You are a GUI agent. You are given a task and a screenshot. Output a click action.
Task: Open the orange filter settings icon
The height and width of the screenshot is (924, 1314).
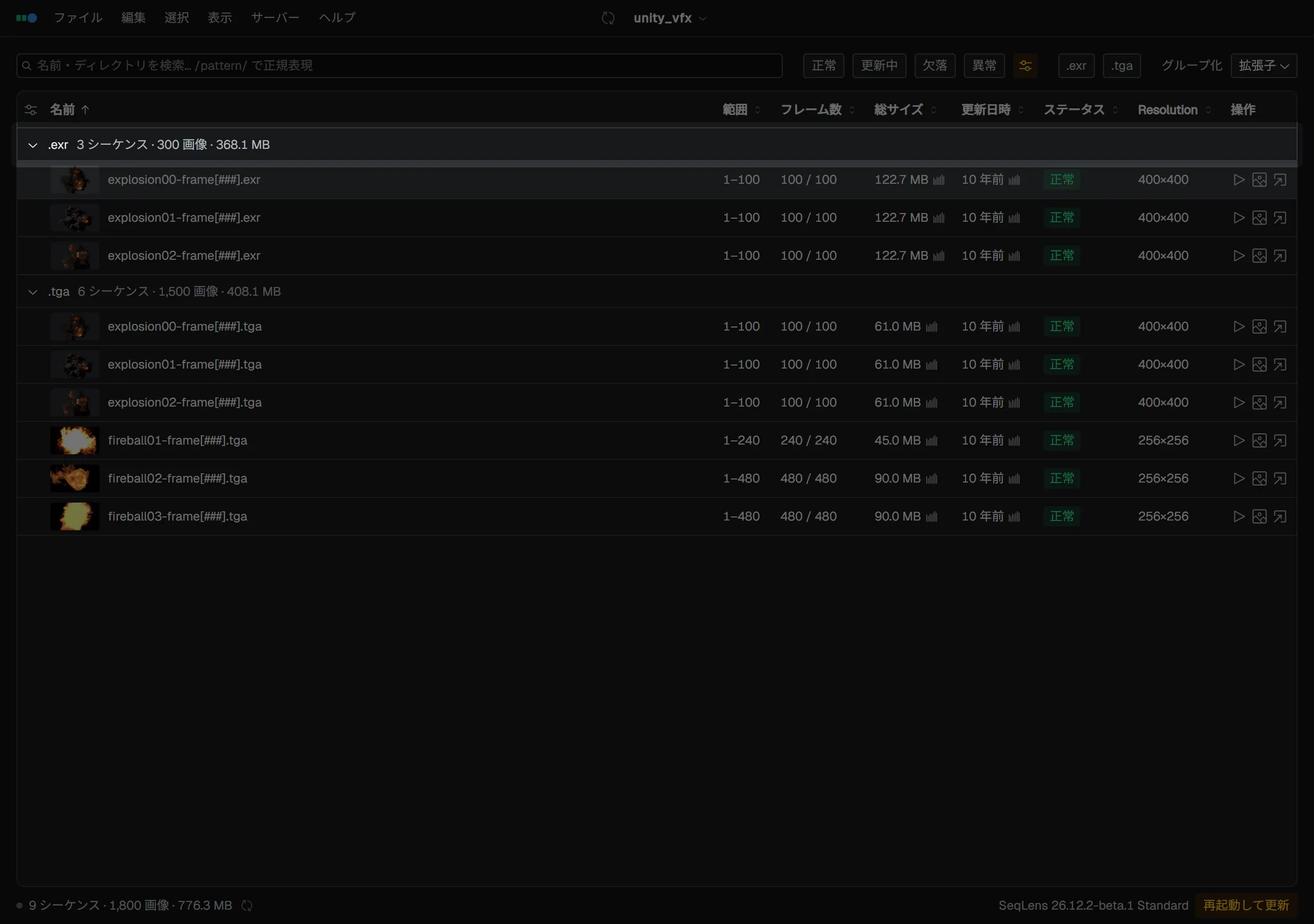coord(1025,66)
